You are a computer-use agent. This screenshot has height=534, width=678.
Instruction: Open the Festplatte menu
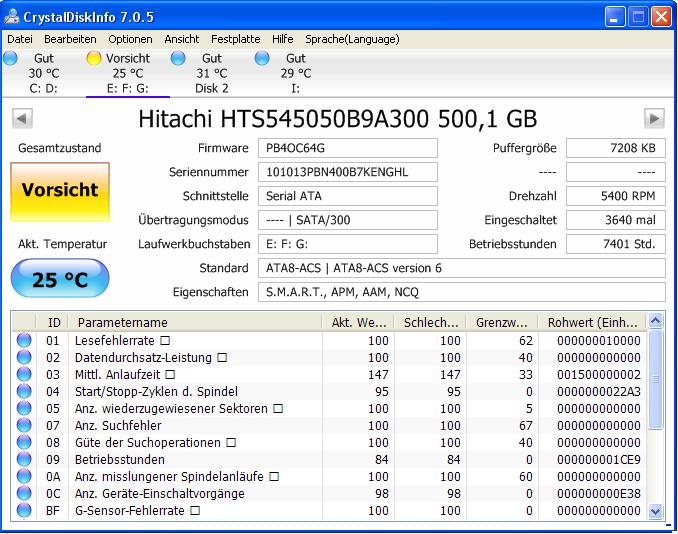pos(236,39)
